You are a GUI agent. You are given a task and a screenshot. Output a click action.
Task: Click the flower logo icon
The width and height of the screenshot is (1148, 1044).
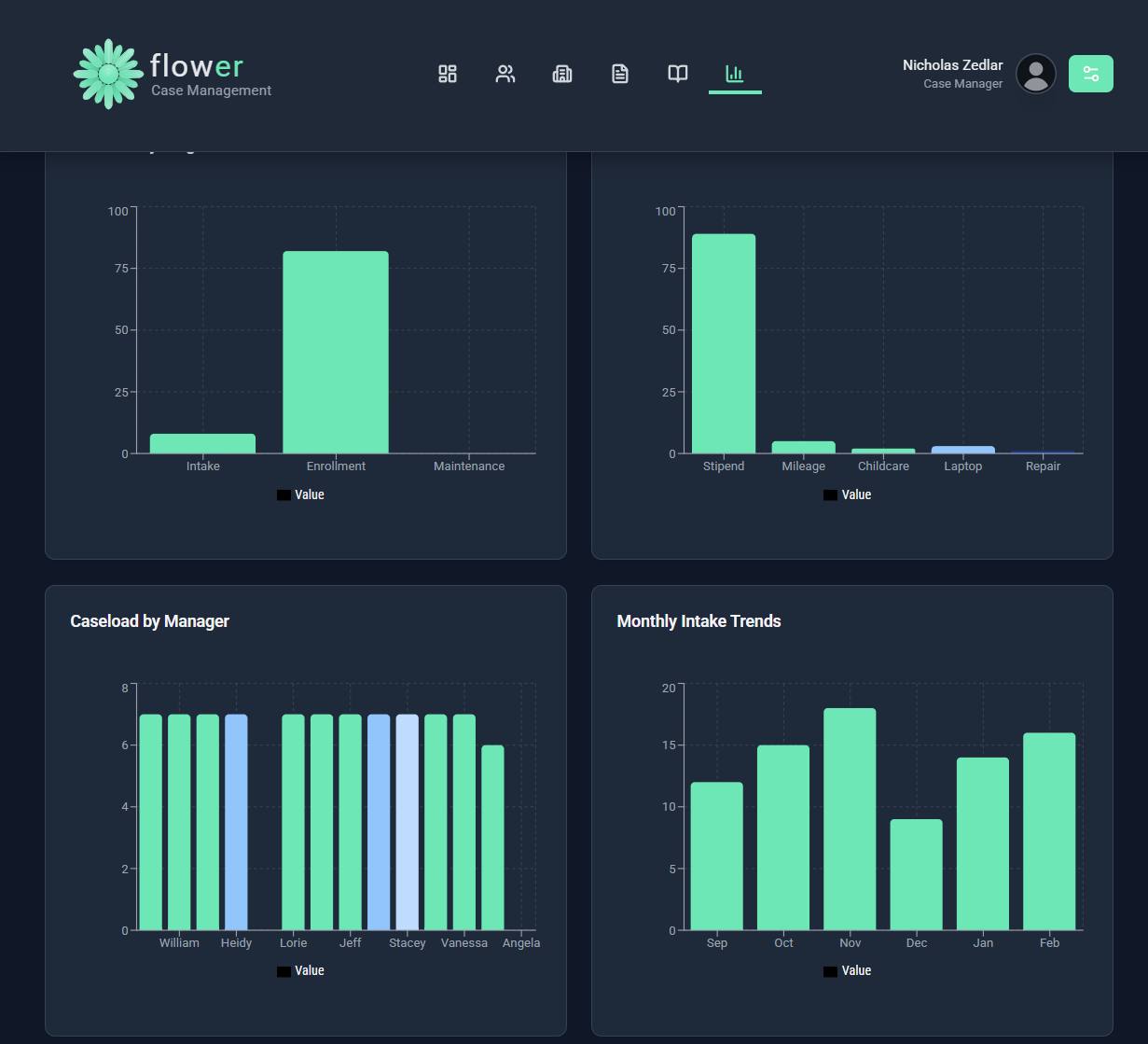click(x=108, y=74)
